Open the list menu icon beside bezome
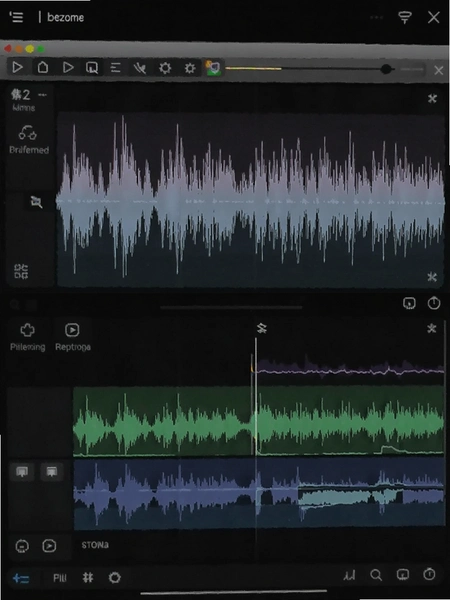Screen dimensions: 450x600 (16, 17)
